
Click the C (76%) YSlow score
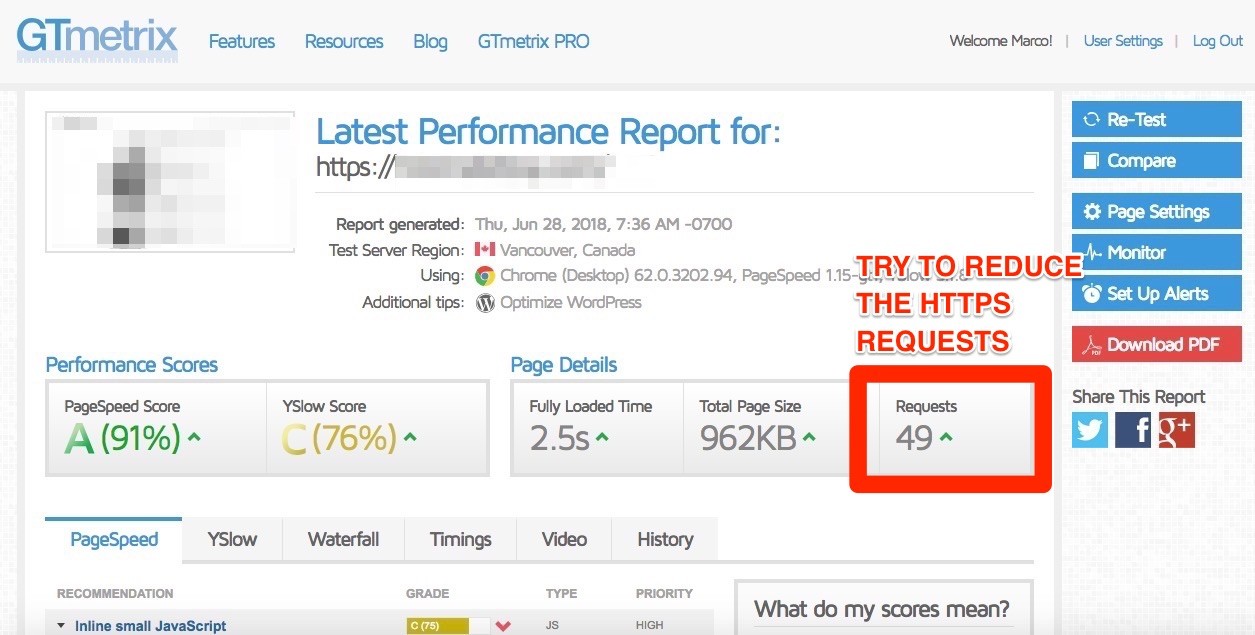[339, 438]
